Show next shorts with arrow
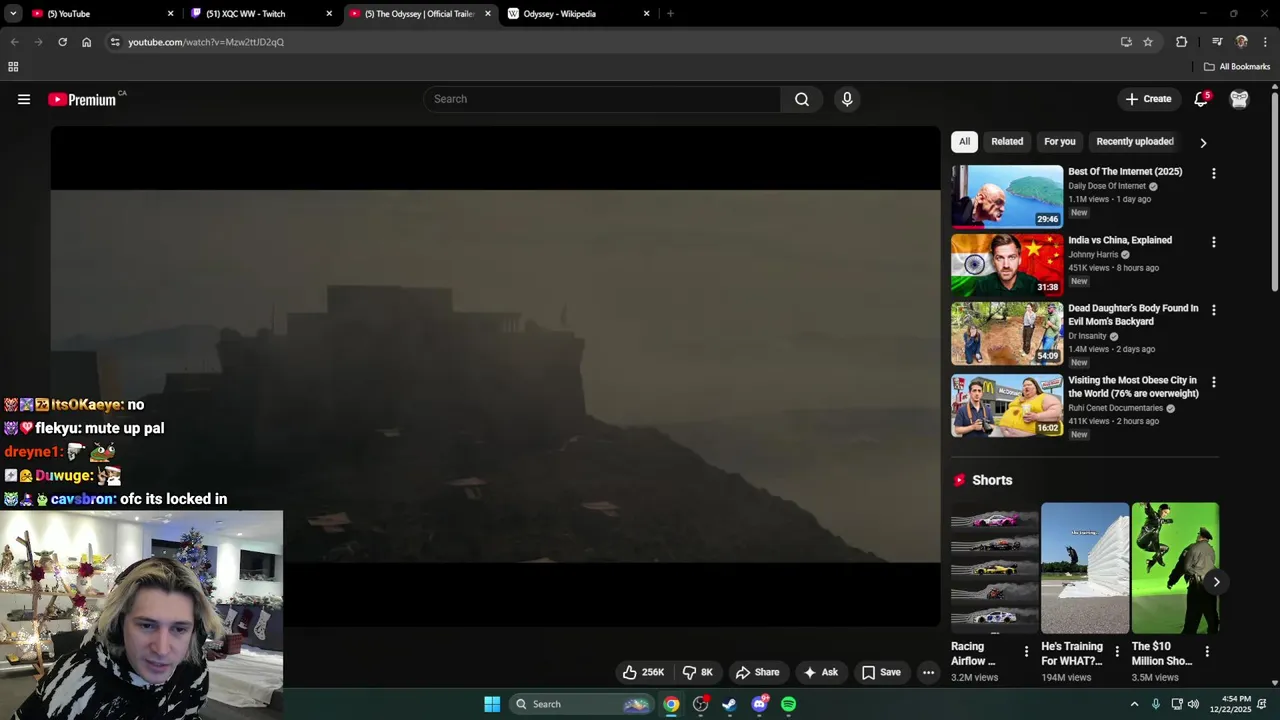This screenshot has height=720, width=1280. 1216,581
